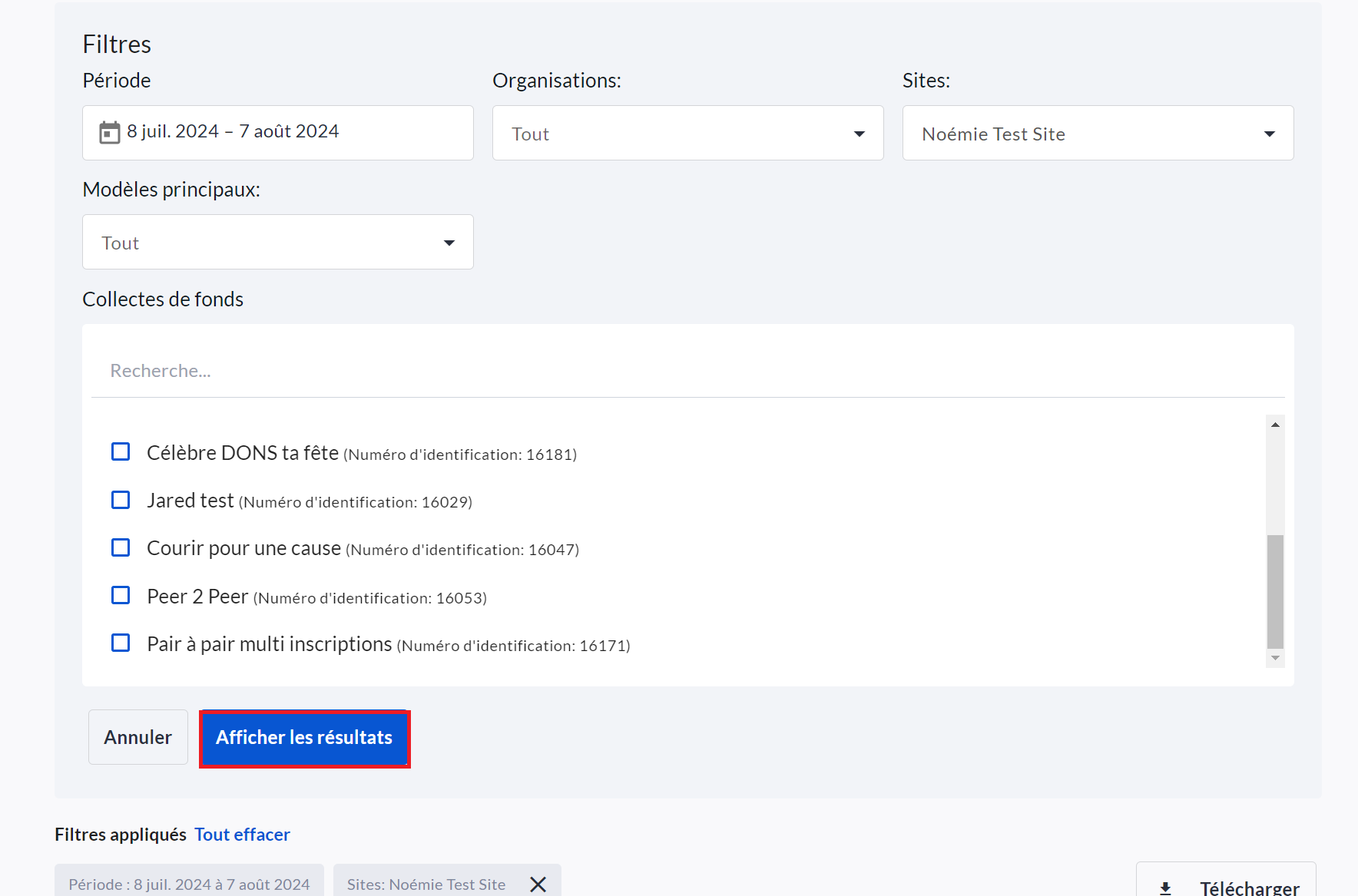Enable the Peer 2 Peer checkbox
The height and width of the screenshot is (896, 1358).
coord(121,596)
